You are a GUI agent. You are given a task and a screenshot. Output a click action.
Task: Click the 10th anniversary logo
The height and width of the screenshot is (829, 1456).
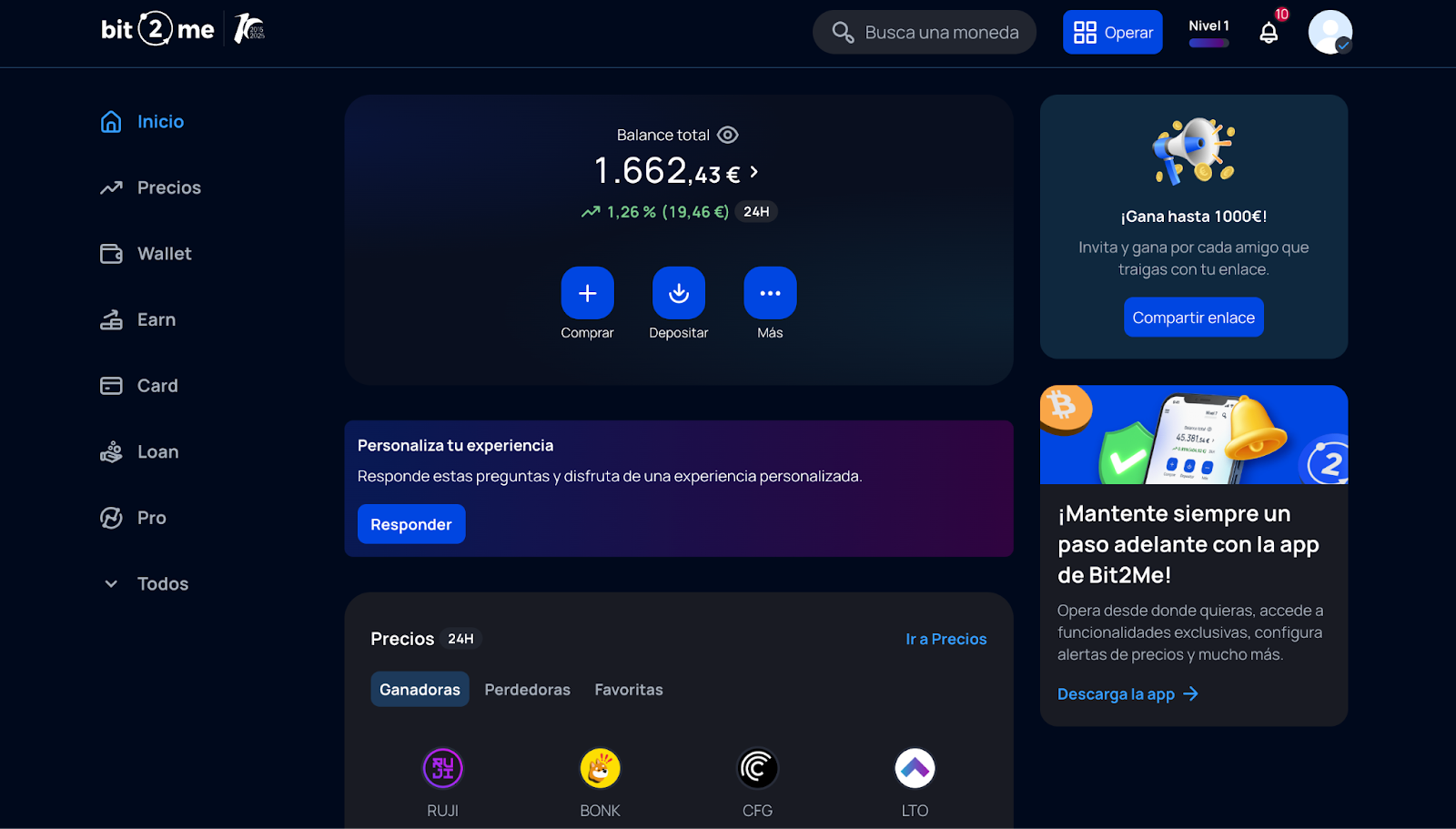pyautogui.click(x=248, y=29)
